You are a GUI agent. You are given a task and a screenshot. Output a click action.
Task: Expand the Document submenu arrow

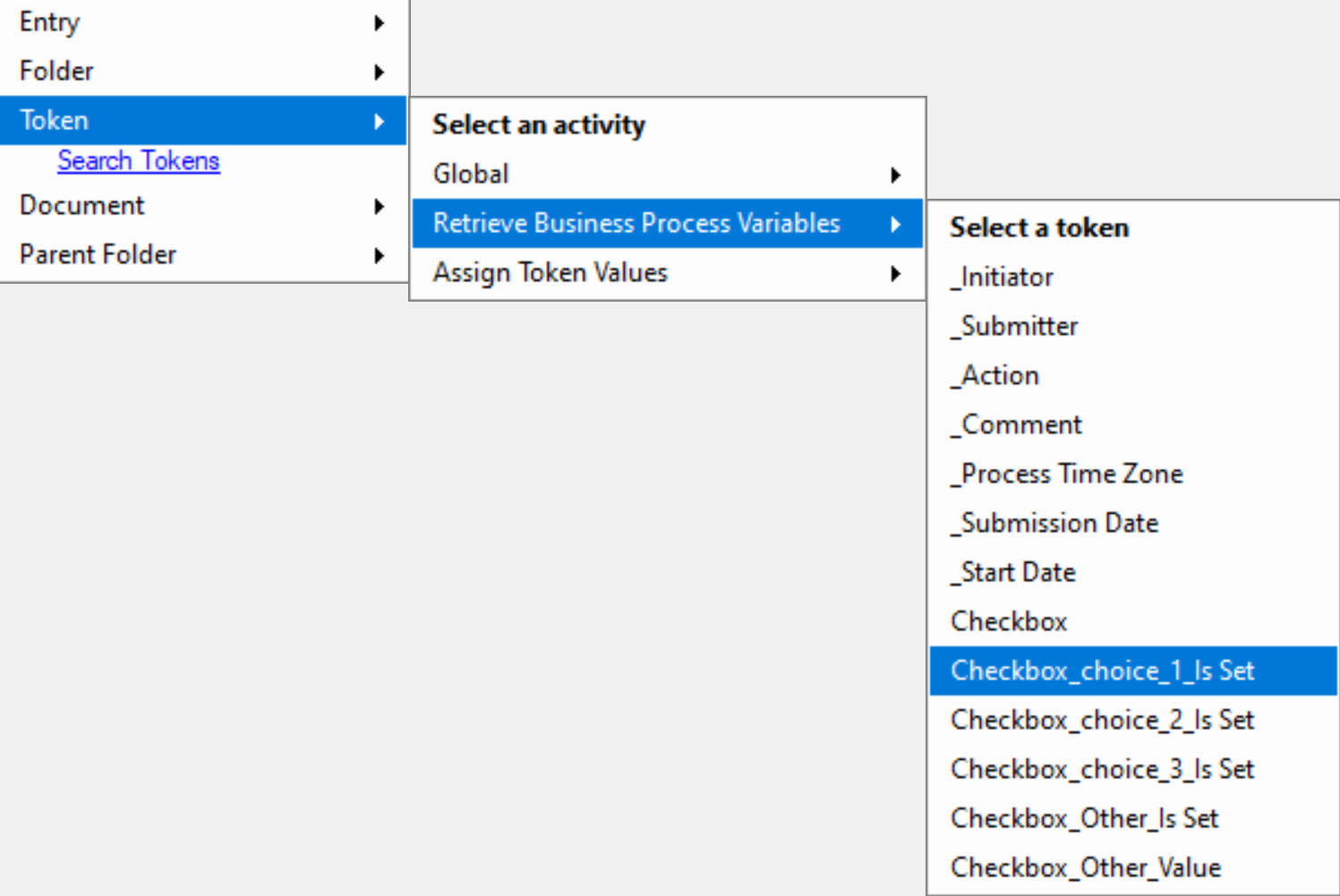(379, 206)
